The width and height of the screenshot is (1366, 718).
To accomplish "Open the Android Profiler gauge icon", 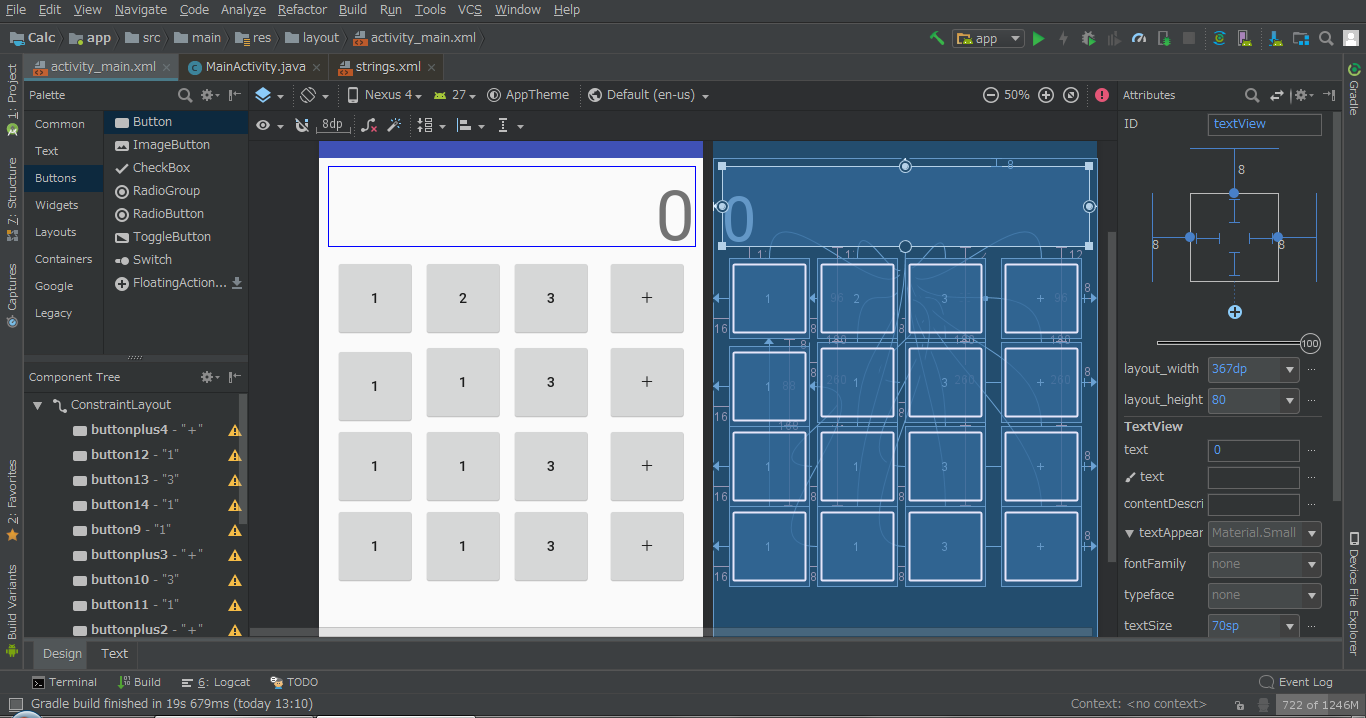I will 1139,38.
